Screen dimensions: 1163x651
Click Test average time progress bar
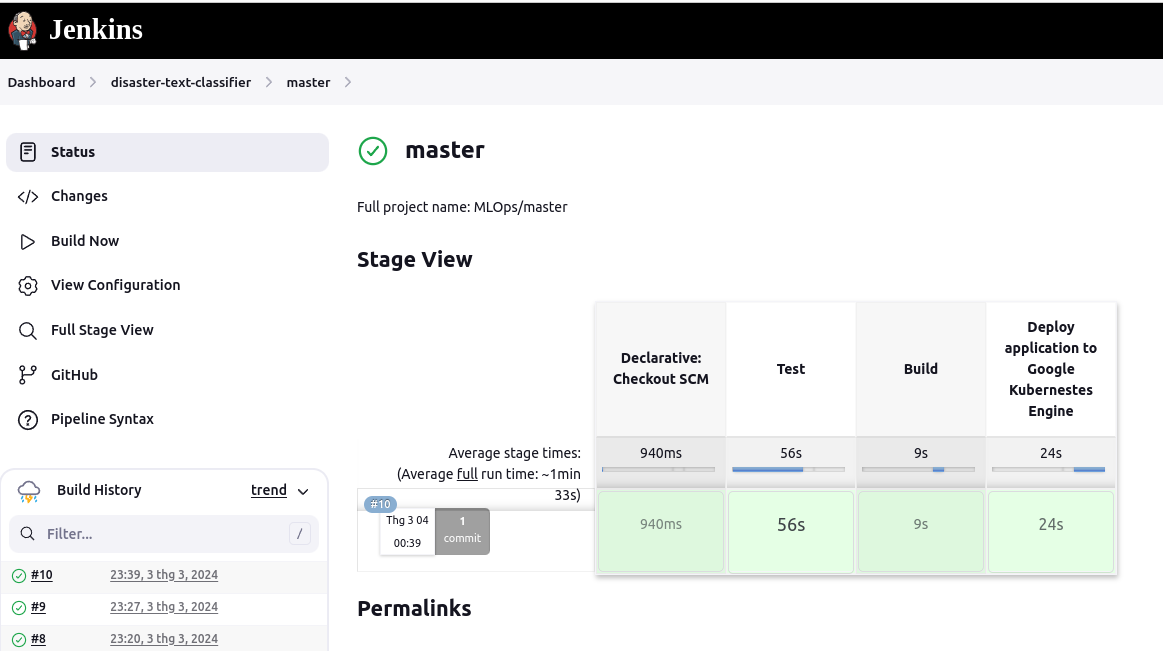coord(788,469)
